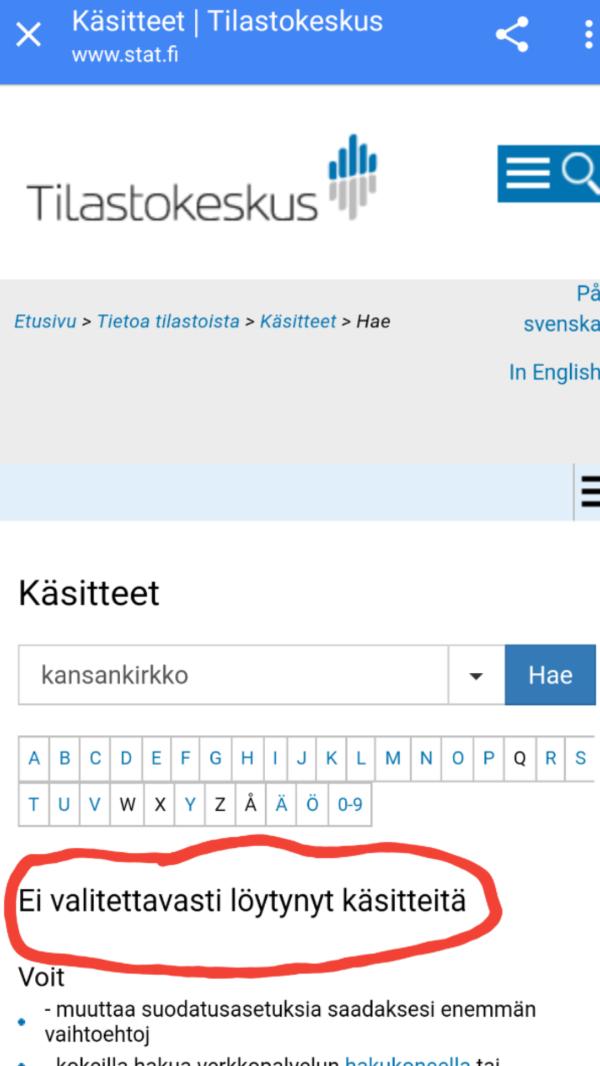The height and width of the screenshot is (1066, 600).
Task: Click the kansankirkko search input field
Action: [232, 675]
